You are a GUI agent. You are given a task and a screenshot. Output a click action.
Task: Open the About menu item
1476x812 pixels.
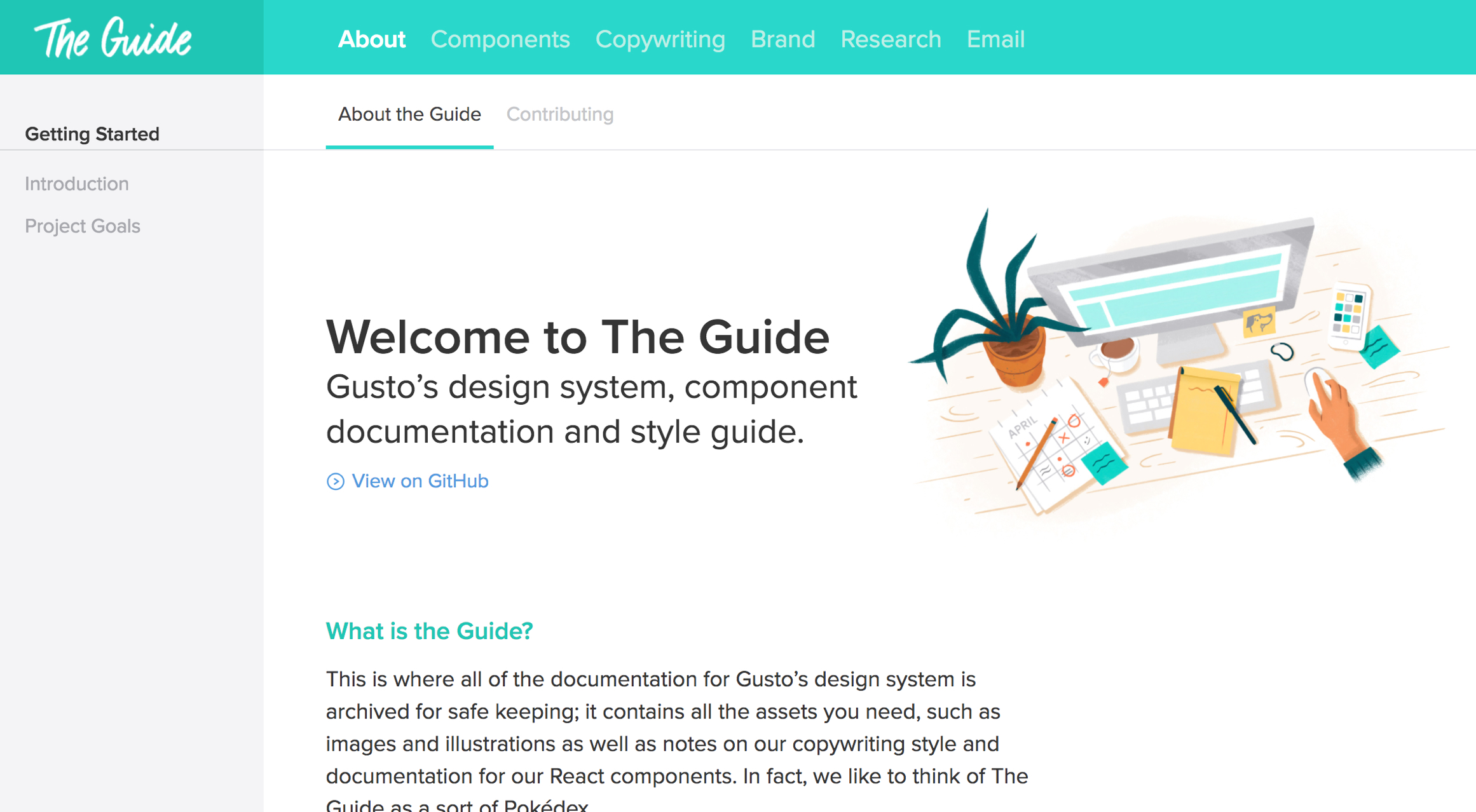pyautogui.click(x=371, y=39)
